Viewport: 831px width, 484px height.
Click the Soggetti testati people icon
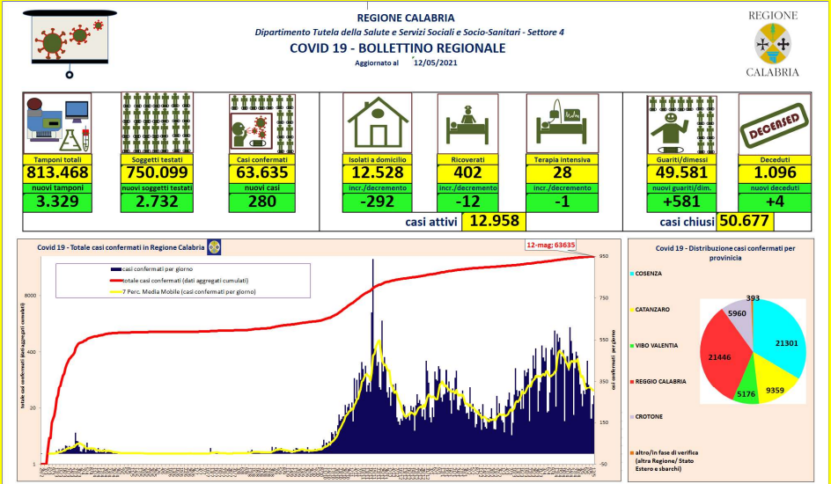click(x=154, y=124)
